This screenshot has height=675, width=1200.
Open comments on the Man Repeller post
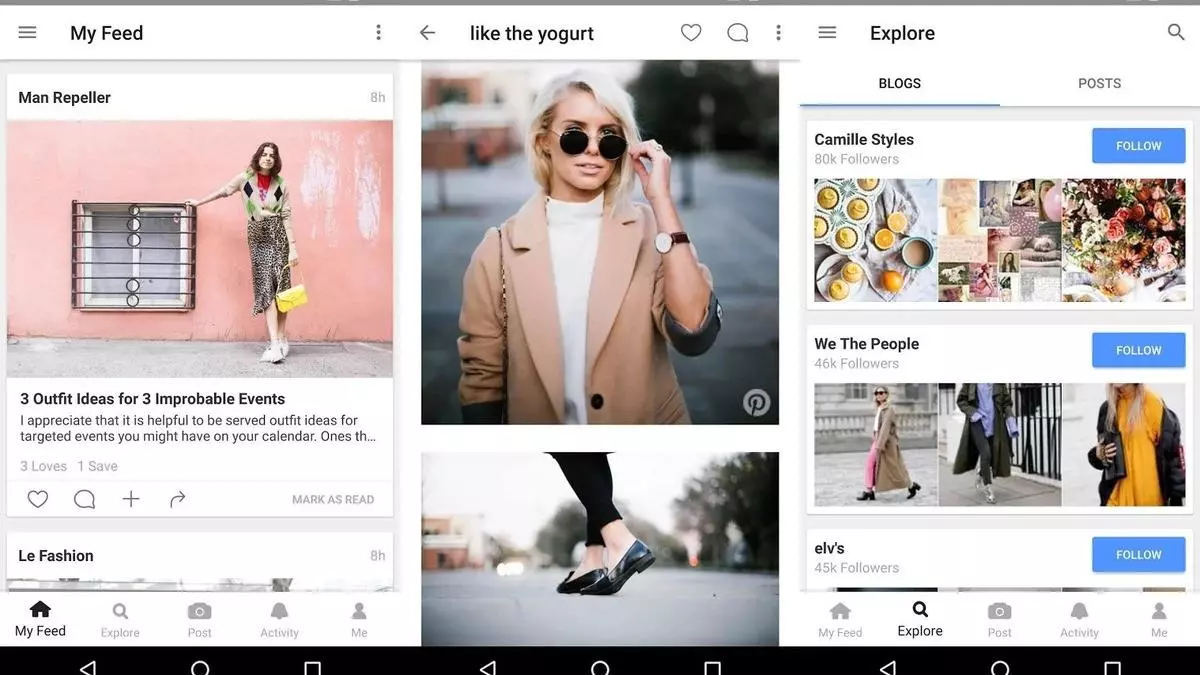84,499
